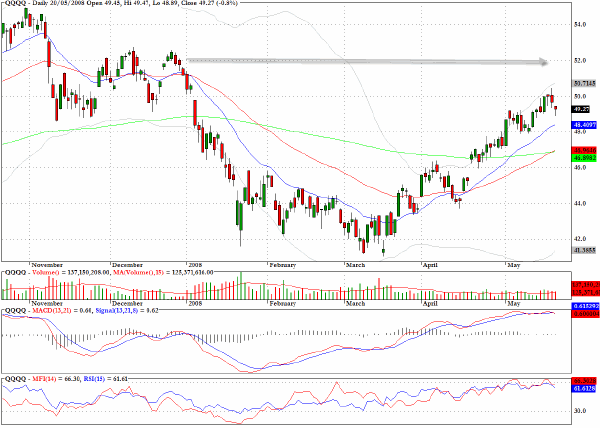This screenshot has height=428, width=600.
Task: Click May label under the volume panel
Action: 514,304
